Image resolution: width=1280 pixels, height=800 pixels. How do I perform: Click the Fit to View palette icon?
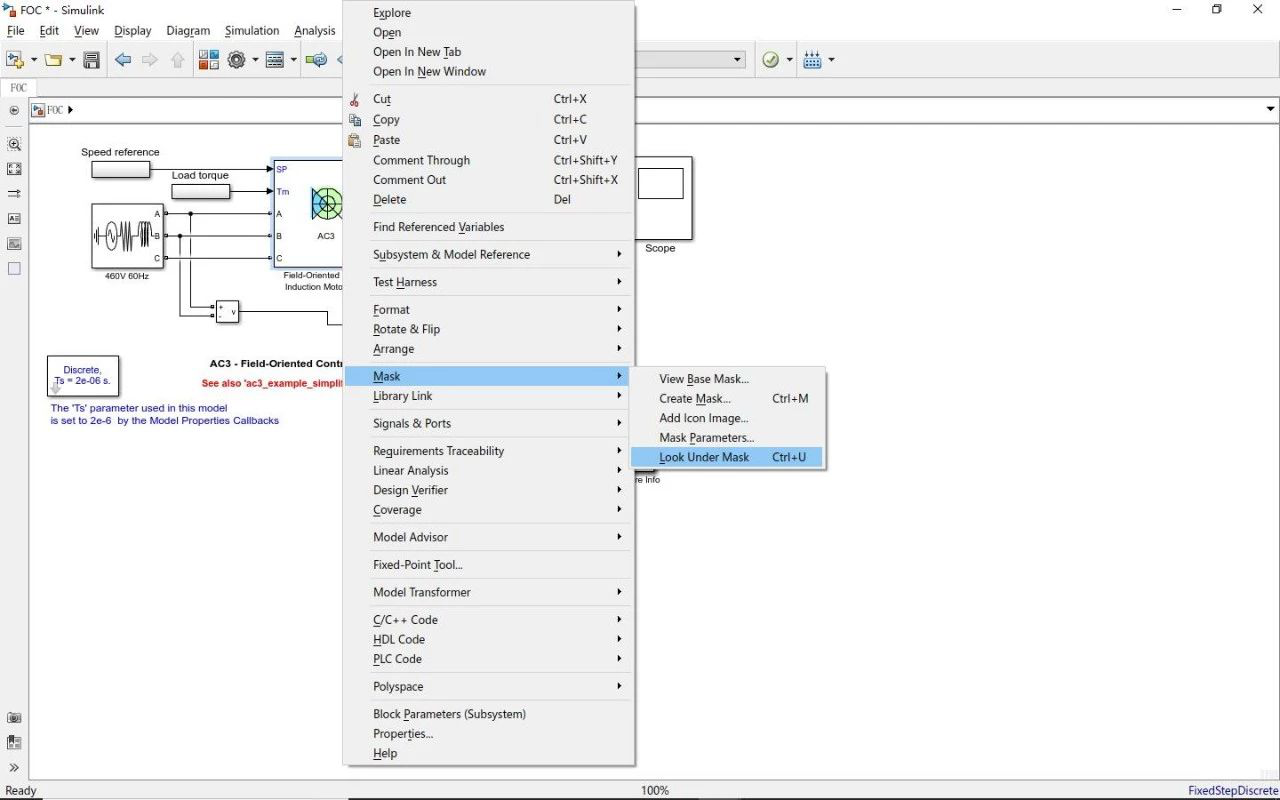pyautogui.click(x=14, y=169)
